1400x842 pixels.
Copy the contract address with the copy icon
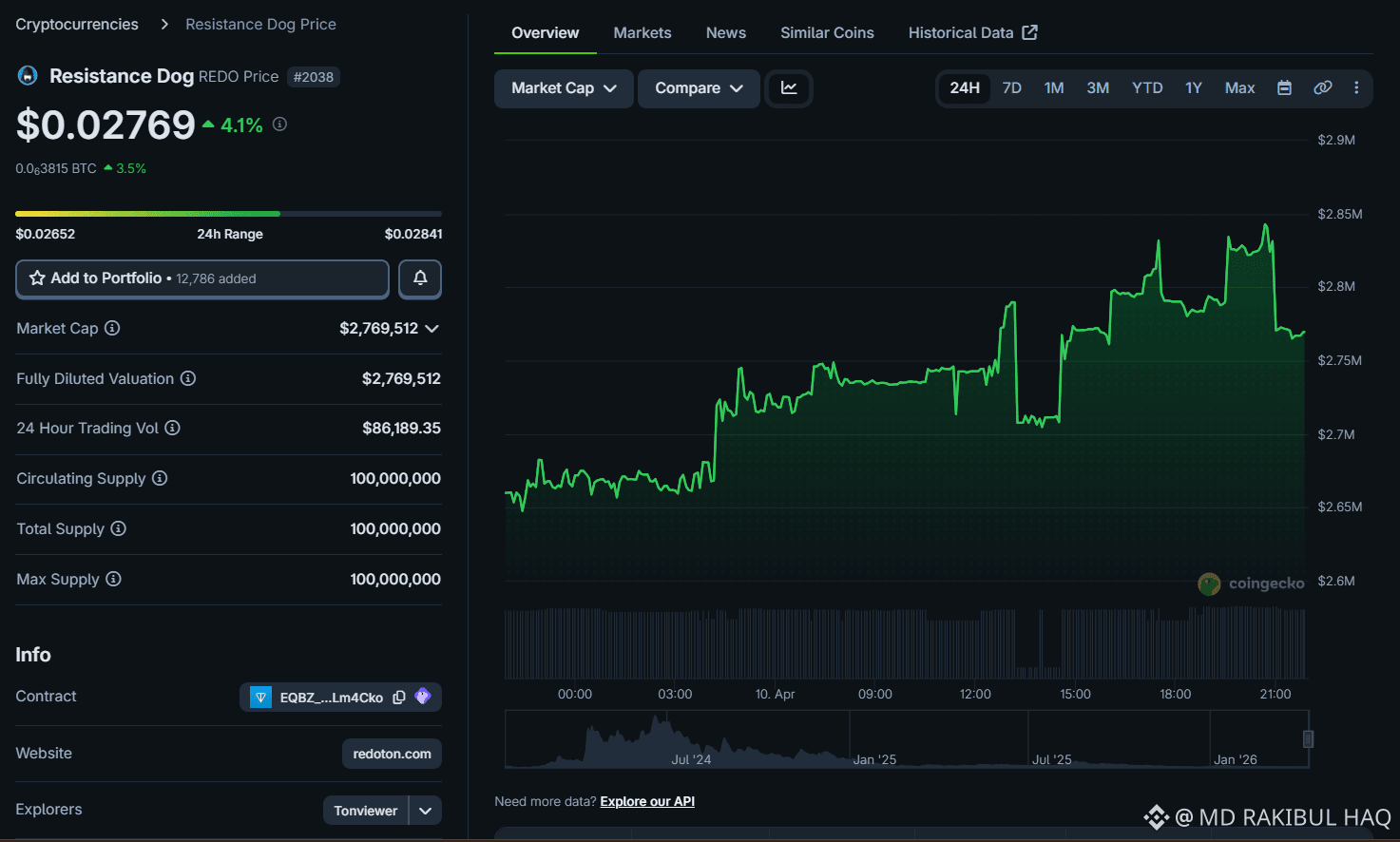tap(399, 698)
